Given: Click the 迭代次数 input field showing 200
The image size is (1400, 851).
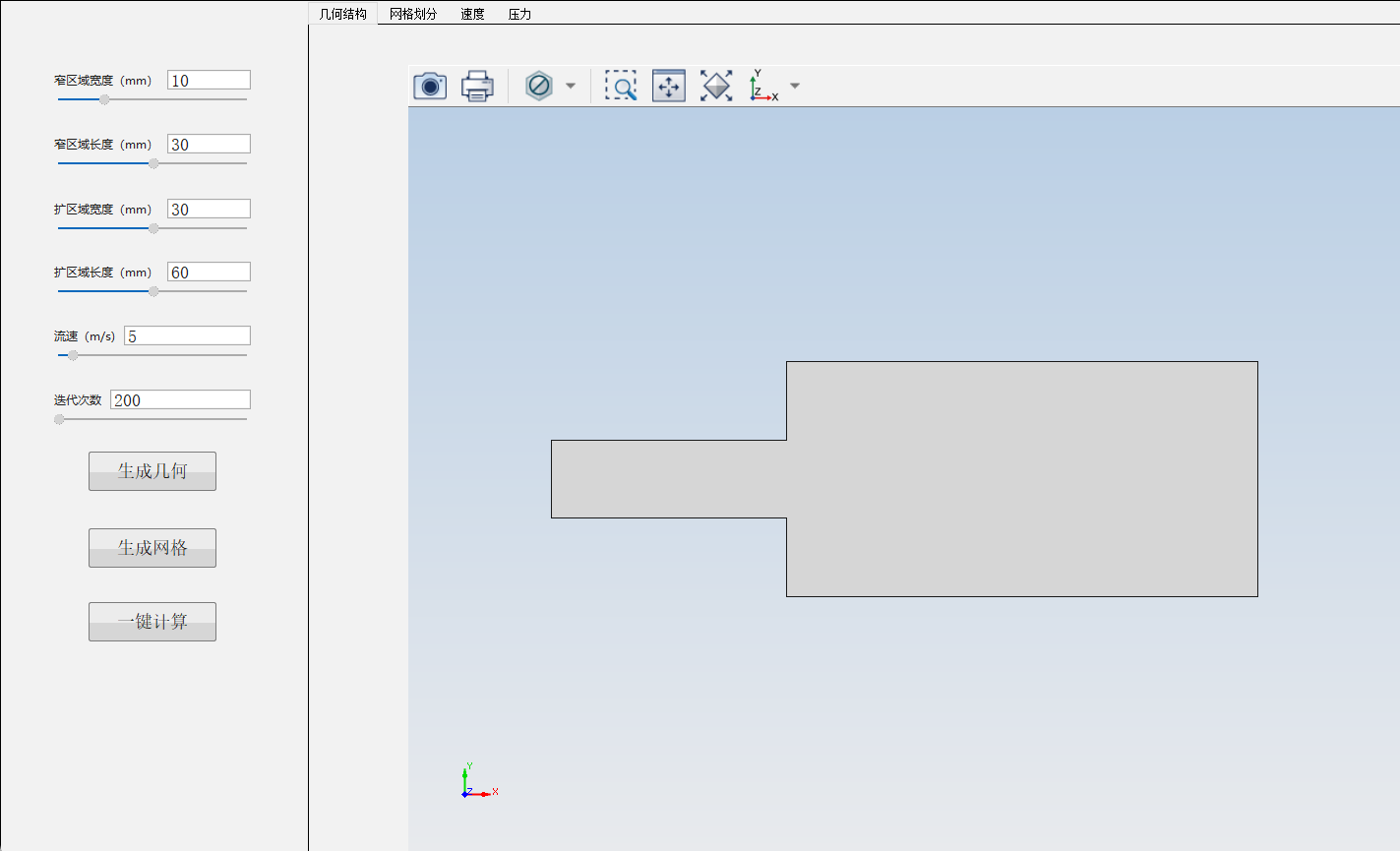Looking at the screenshot, I should tap(180, 399).
